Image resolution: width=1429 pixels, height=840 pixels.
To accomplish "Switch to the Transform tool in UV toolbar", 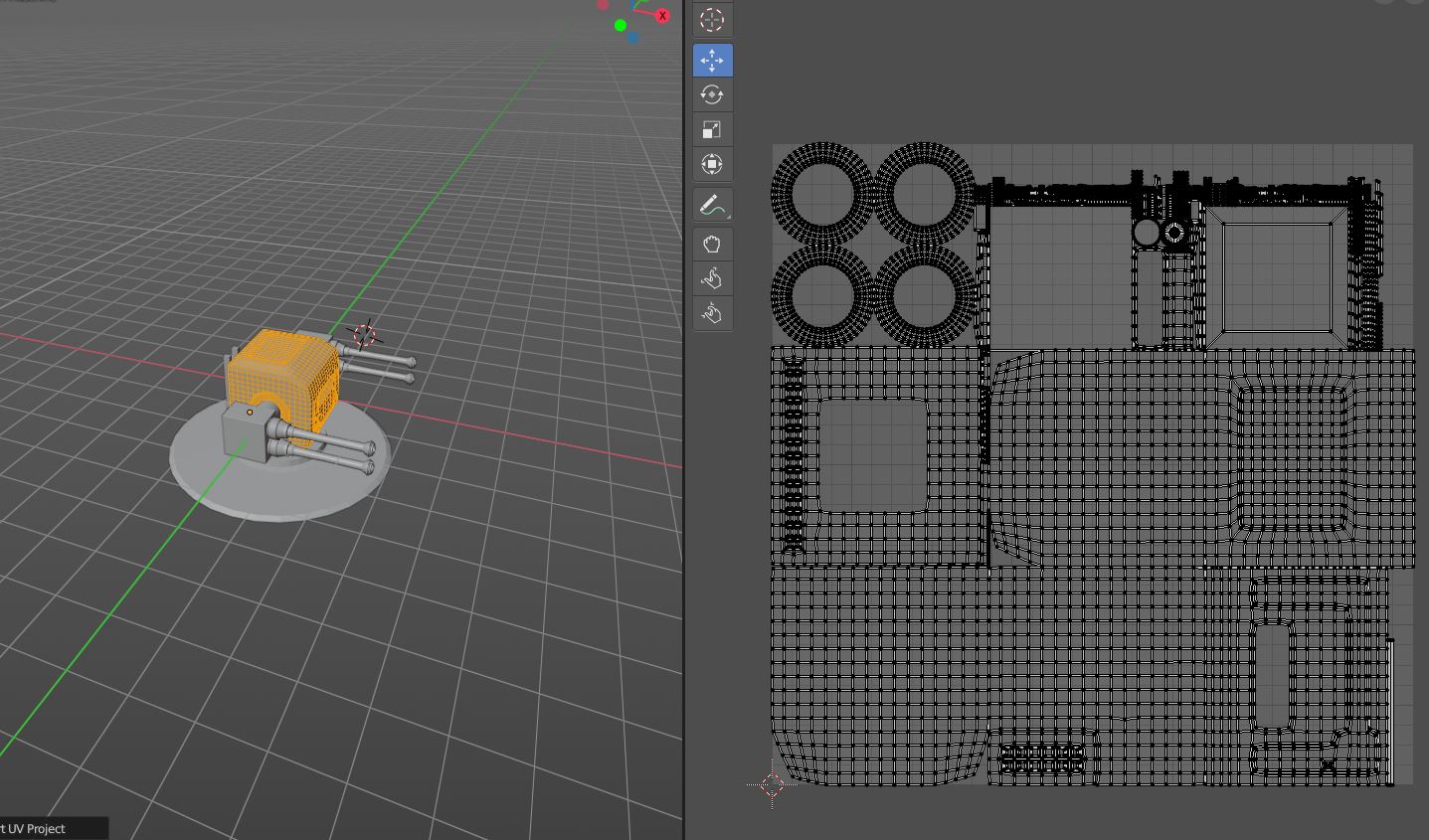I will click(712, 164).
